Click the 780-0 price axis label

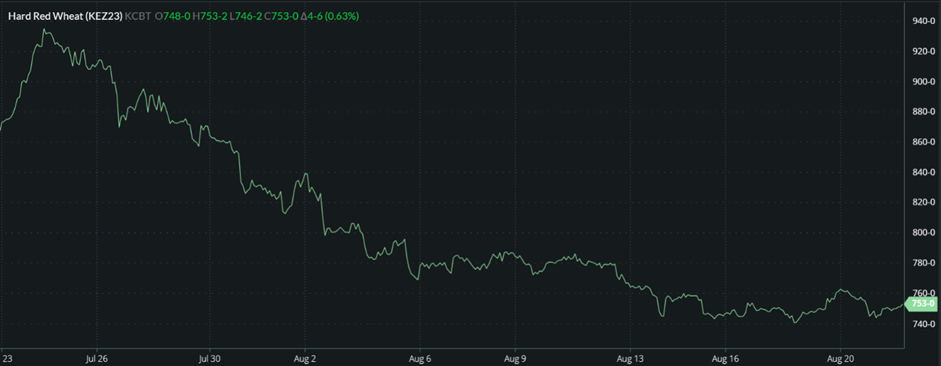(923, 263)
